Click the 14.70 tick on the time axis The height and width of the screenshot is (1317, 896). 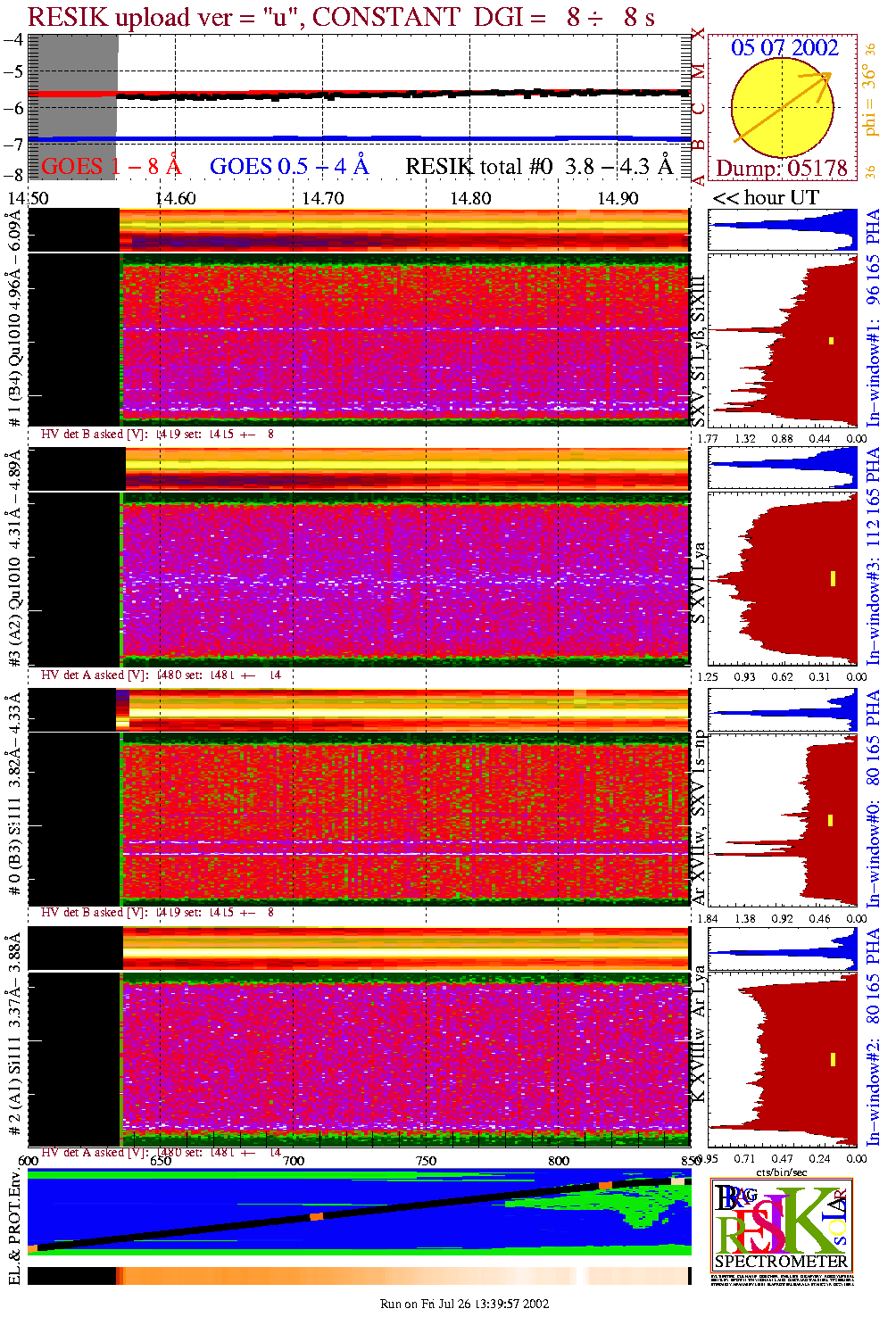point(322,198)
